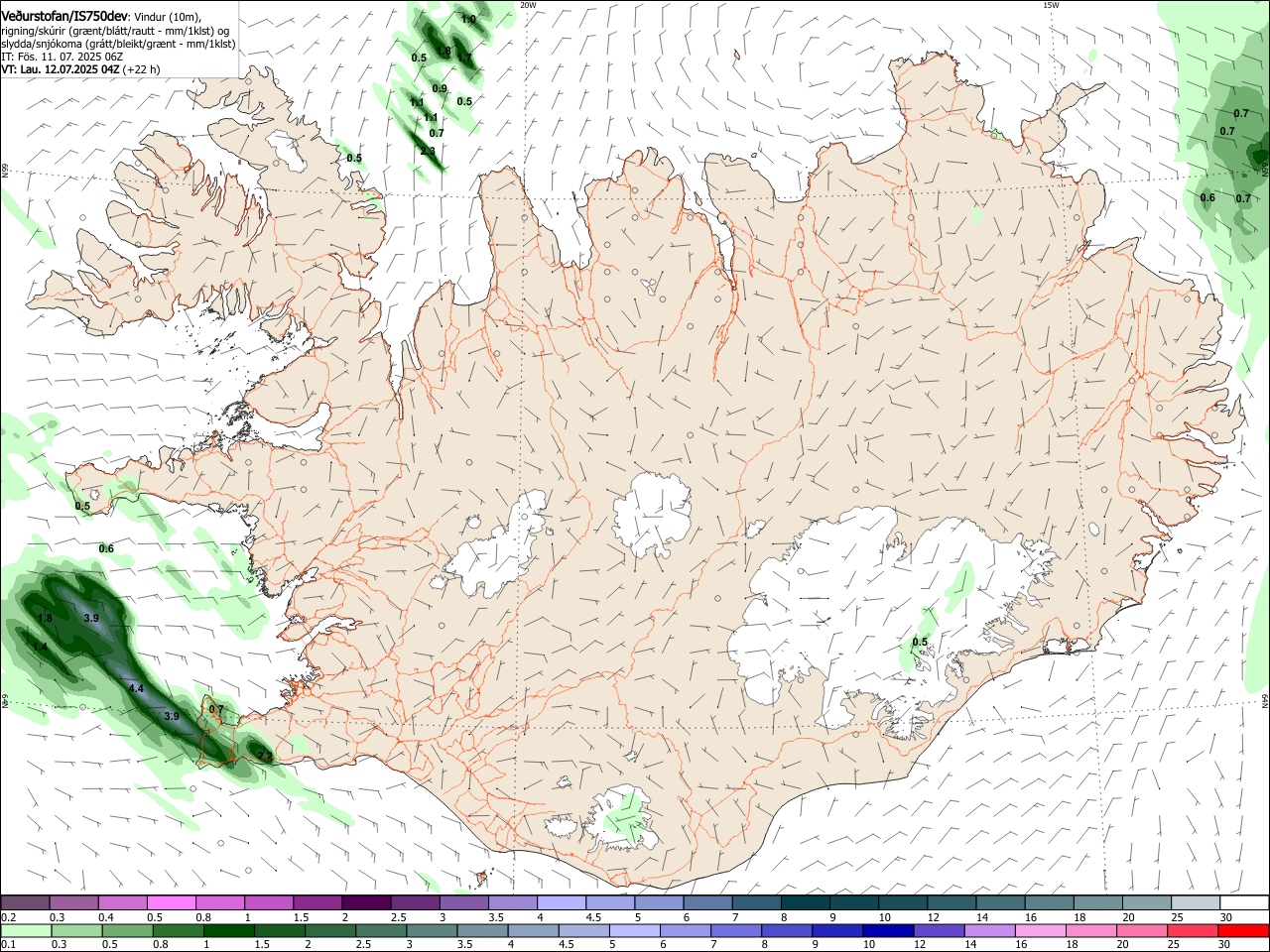Select upper-row legend swatch labeled 4
The image size is (1270, 952).
(x=562, y=902)
